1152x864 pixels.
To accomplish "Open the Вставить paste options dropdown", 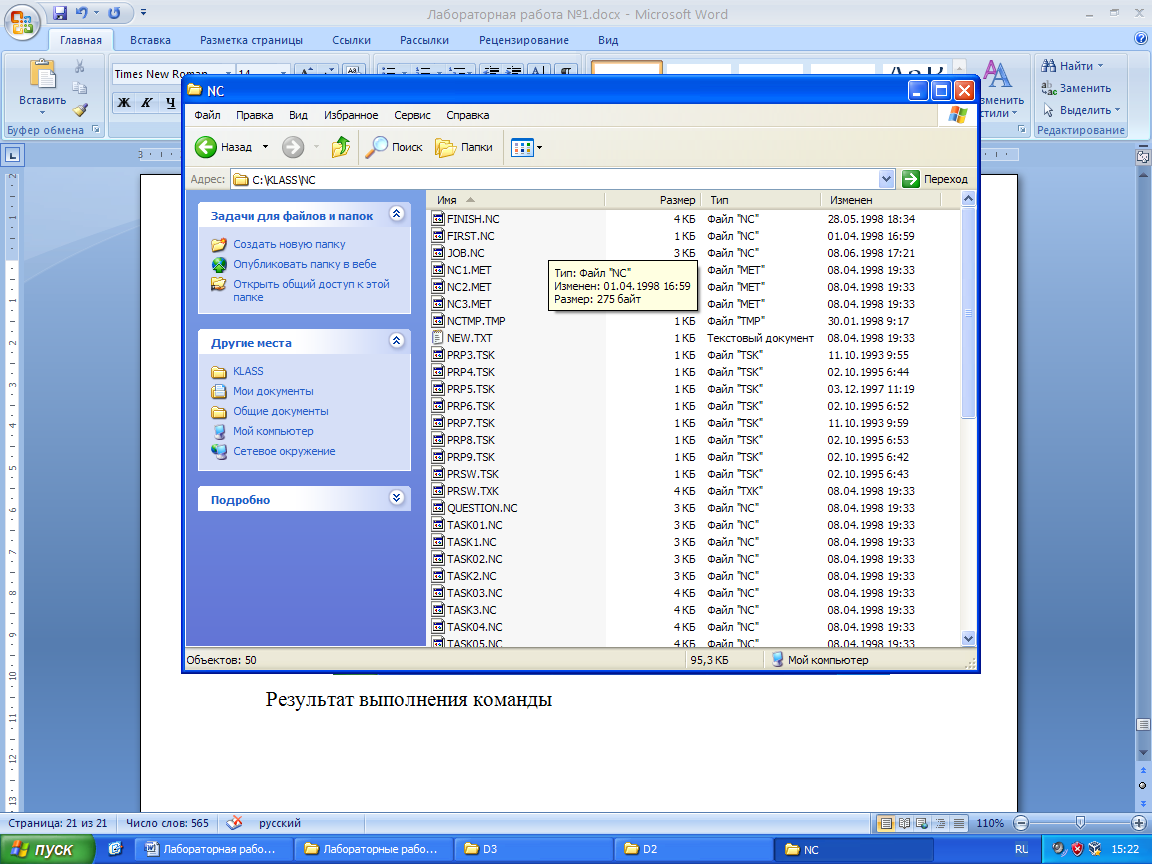I will (x=42, y=113).
